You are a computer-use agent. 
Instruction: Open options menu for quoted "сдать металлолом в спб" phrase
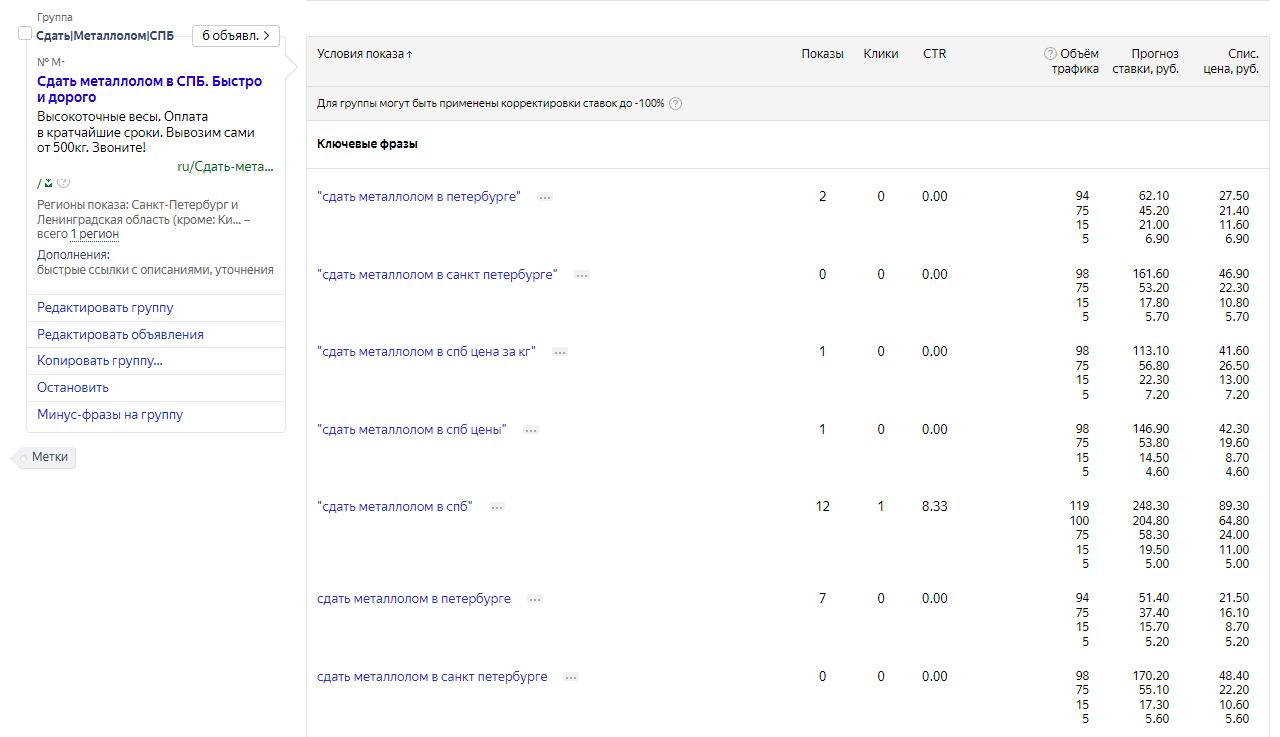click(x=497, y=507)
